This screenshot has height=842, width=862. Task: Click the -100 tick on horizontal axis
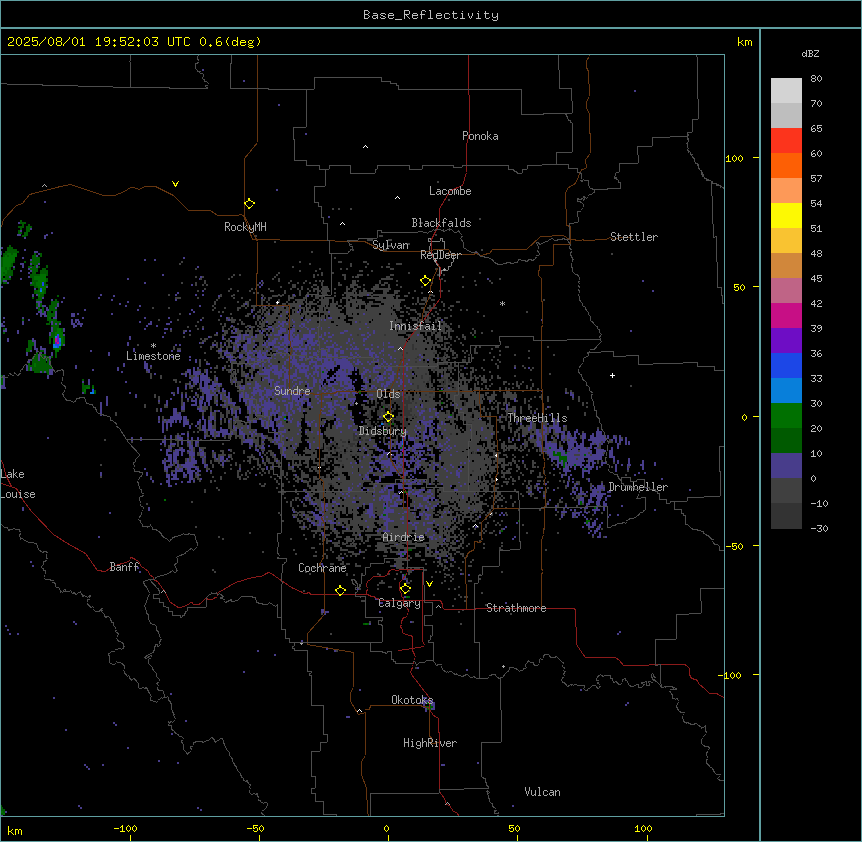click(x=125, y=828)
